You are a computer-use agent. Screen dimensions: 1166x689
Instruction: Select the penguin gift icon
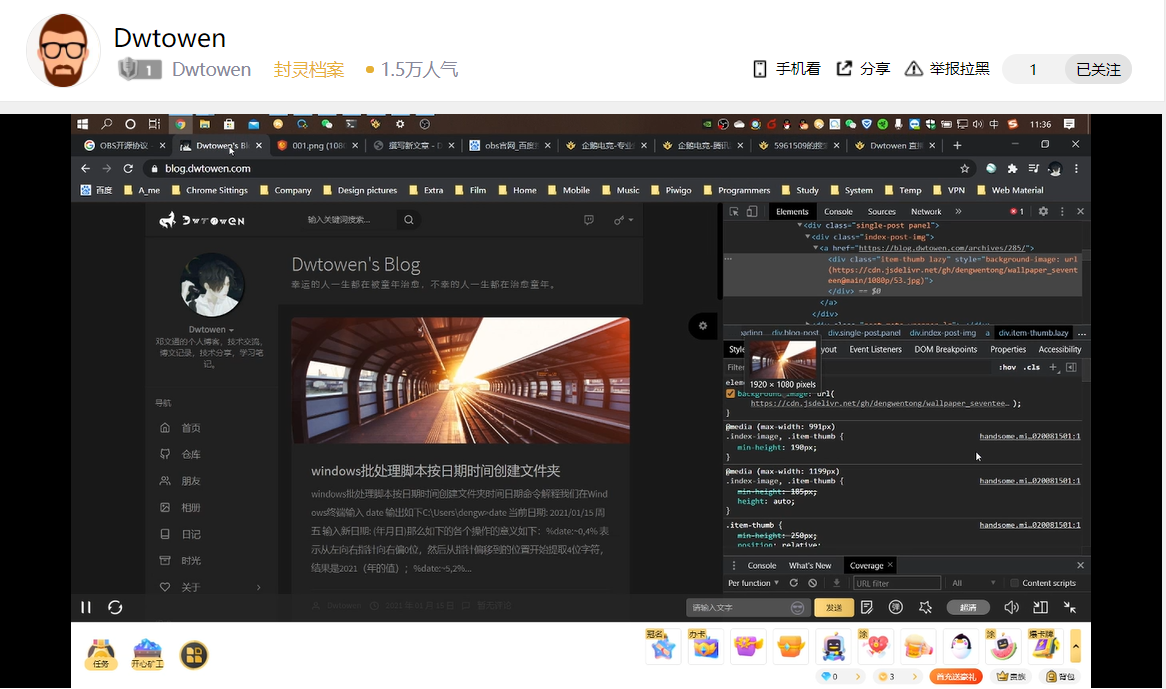pyautogui.click(x=962, y=646)
